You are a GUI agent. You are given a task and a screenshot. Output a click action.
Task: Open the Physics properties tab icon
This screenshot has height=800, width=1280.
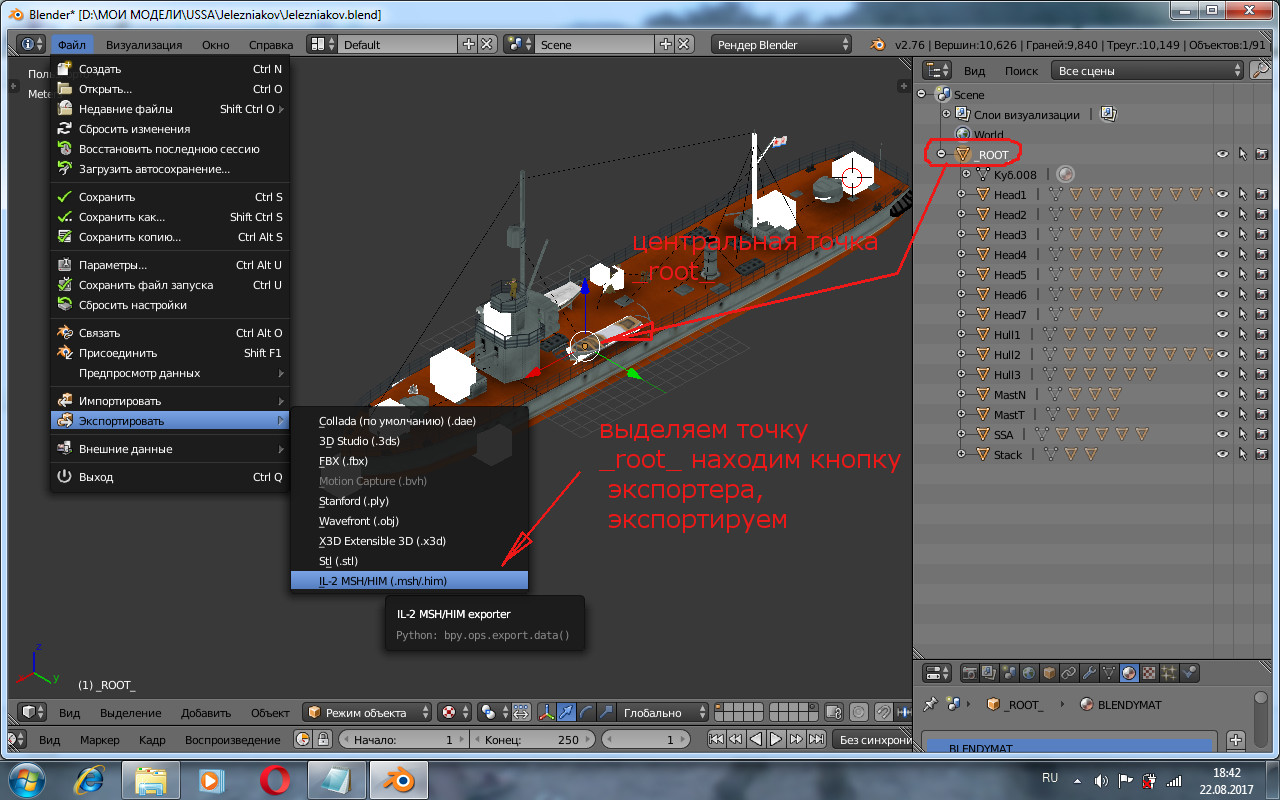(1189, 673)
